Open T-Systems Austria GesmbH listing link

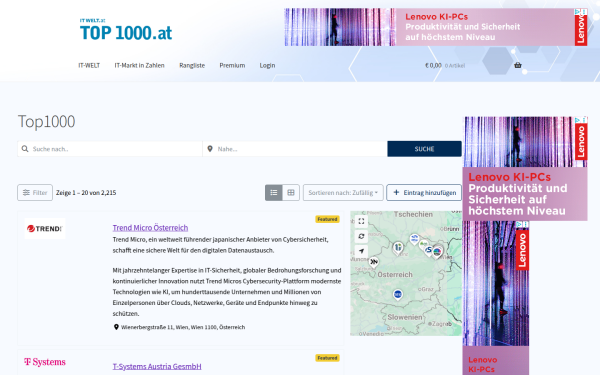tap(157, 366)
